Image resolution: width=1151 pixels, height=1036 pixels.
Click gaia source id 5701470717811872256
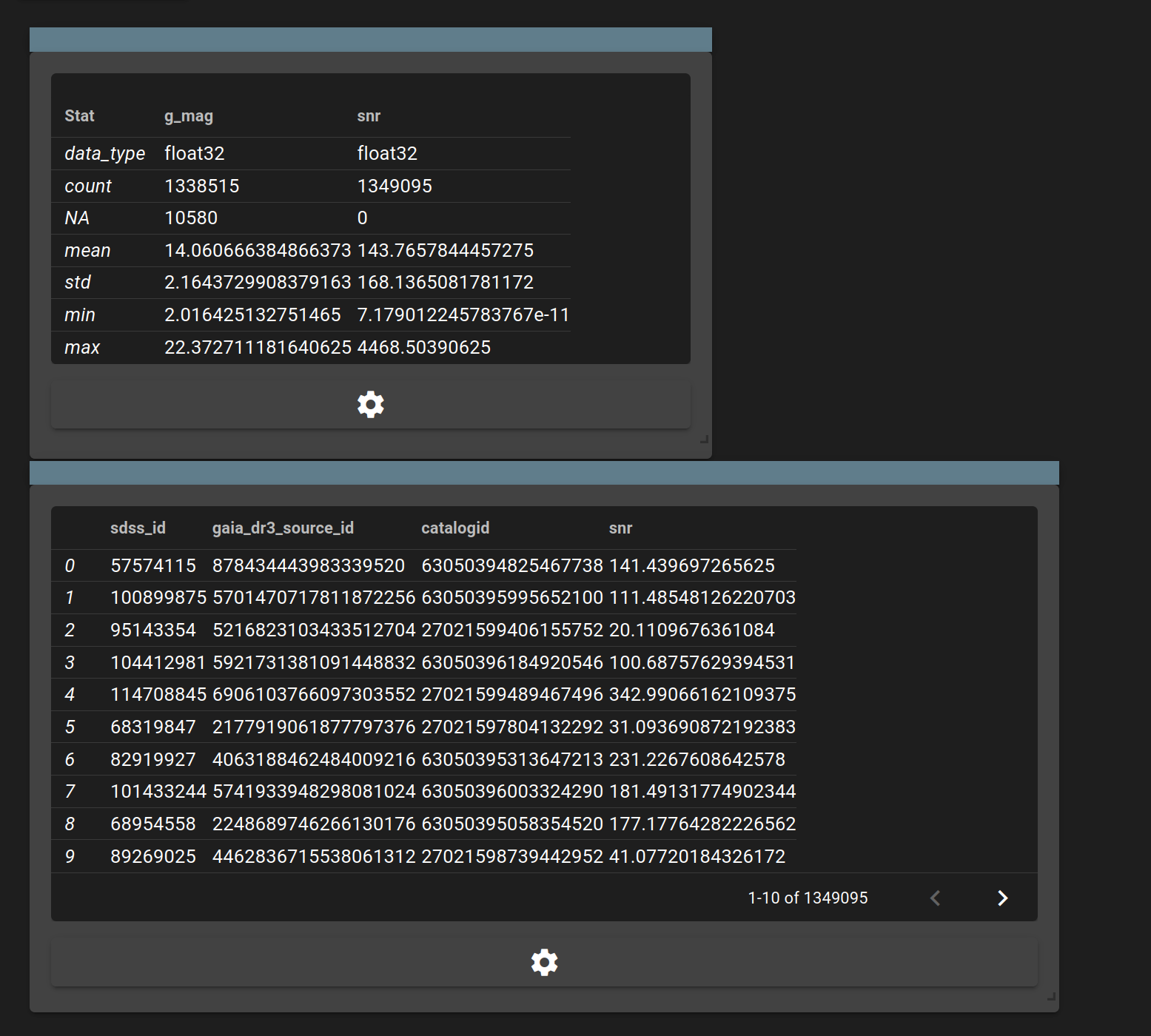coord(314,597)
